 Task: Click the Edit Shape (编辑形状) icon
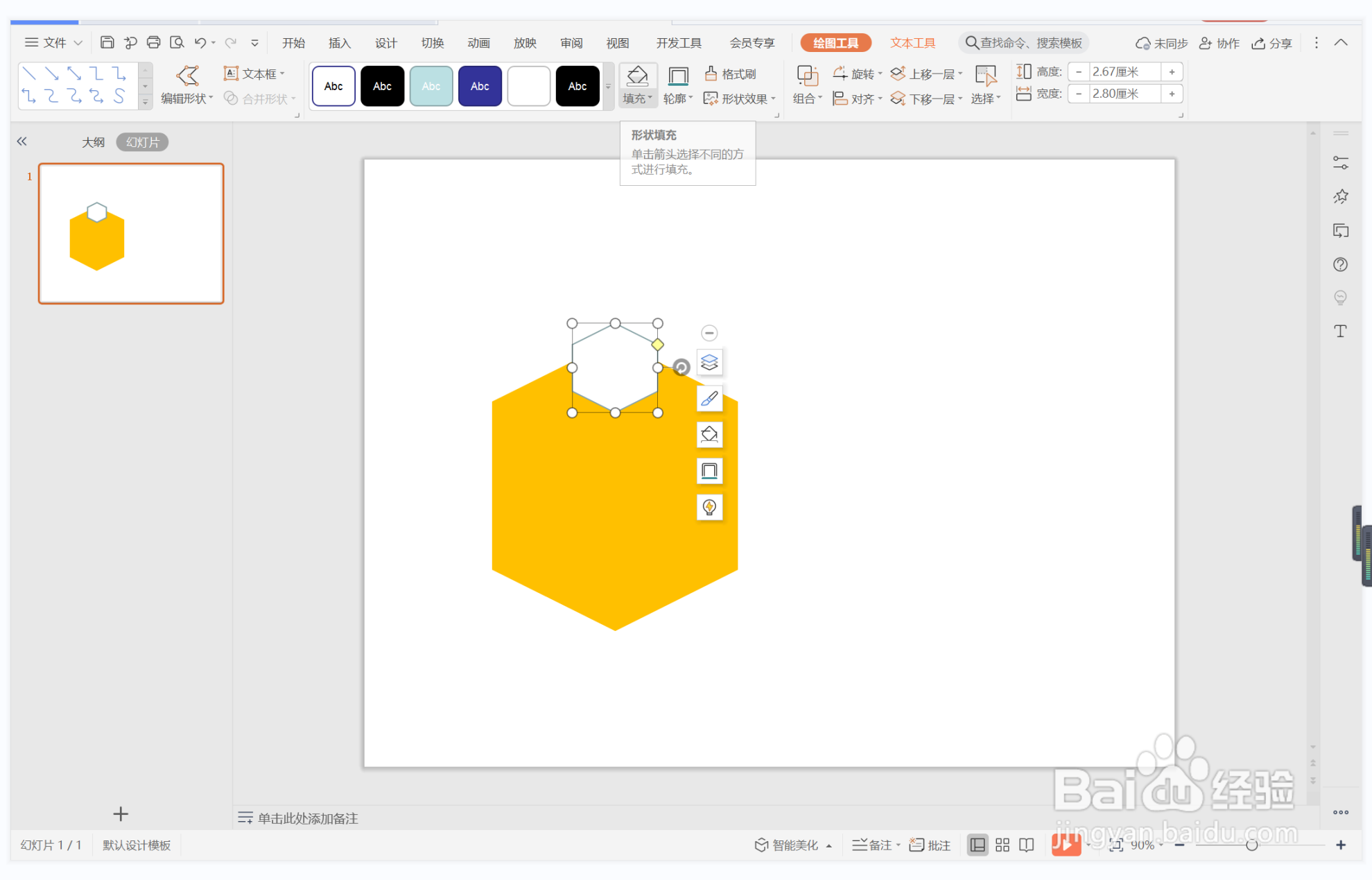pos(187,75)
